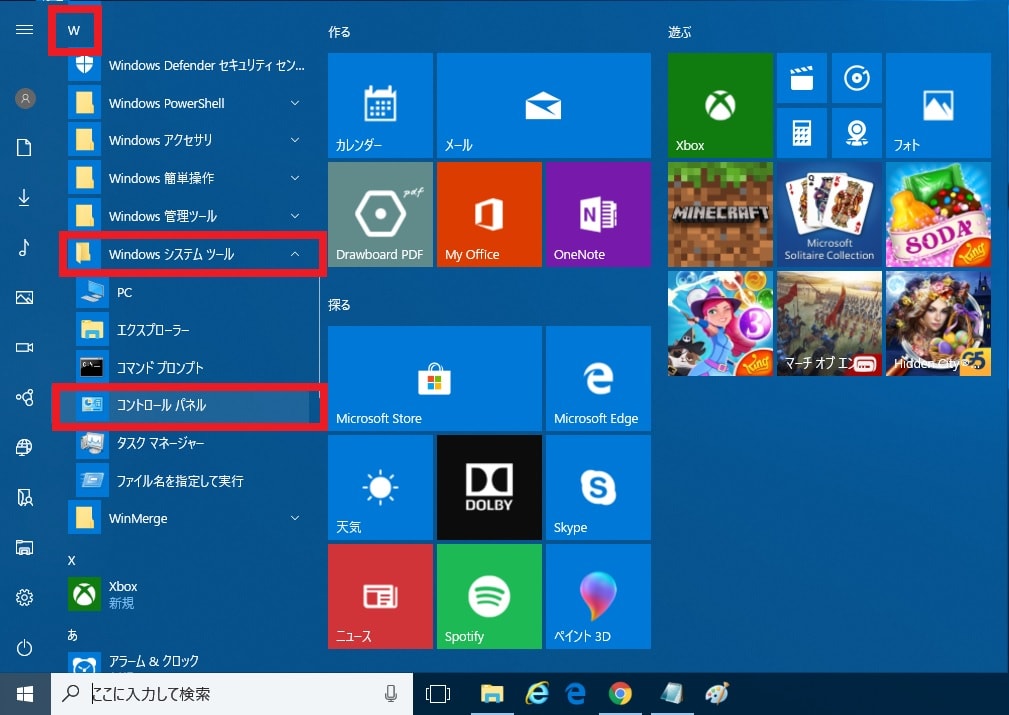Open the paint palette app on taskbar

[716, 694]
